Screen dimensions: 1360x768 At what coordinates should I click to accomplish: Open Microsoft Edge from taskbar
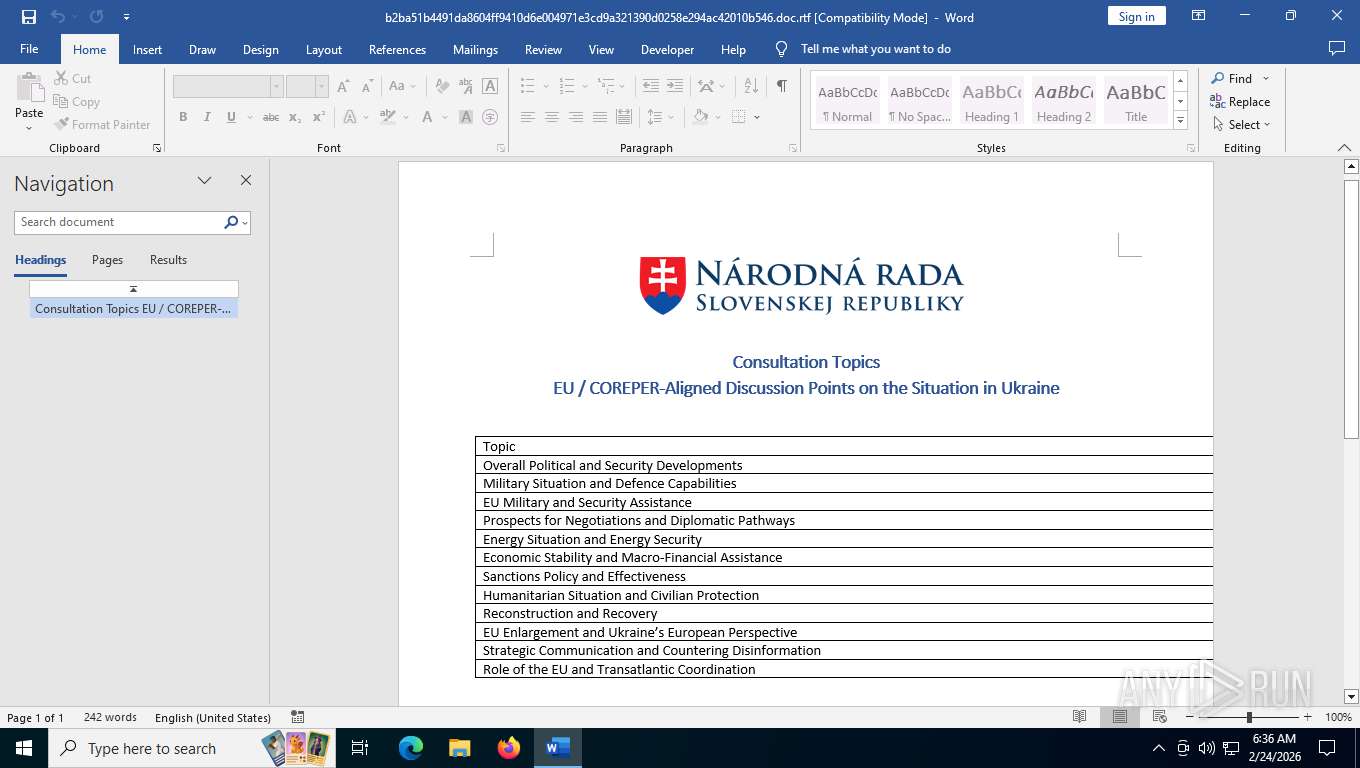[411, 748]
